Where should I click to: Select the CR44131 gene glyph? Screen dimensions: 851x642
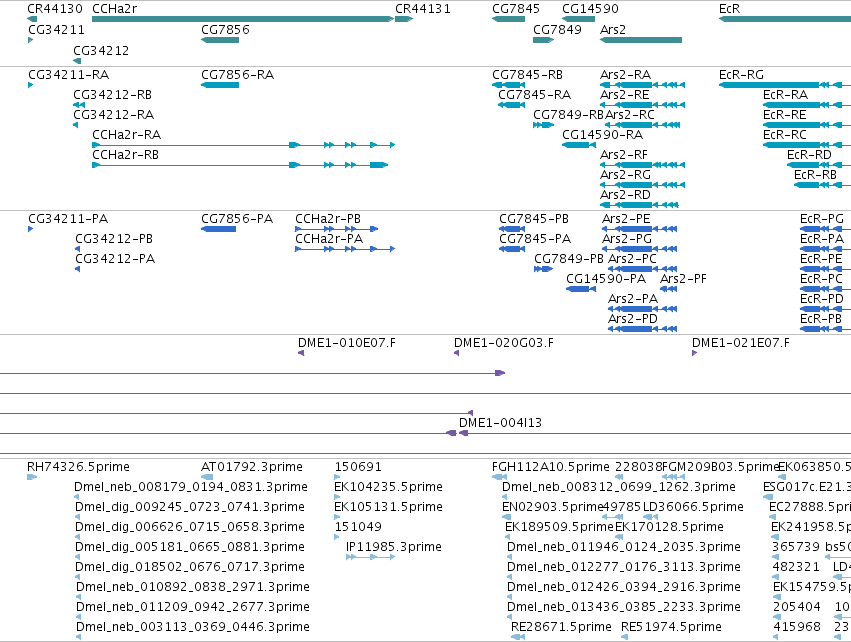404,19
